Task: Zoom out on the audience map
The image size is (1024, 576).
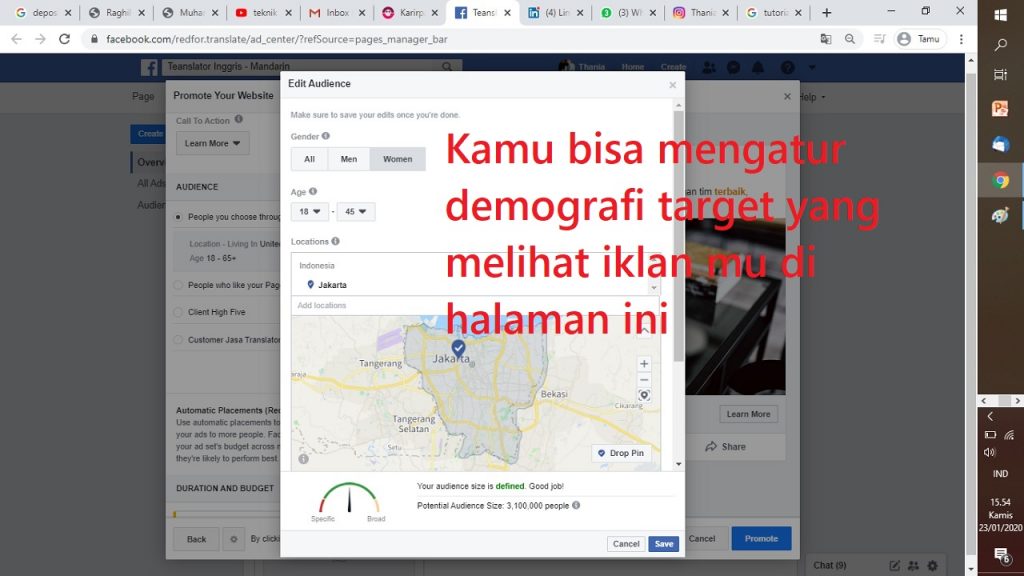Action: (644, 380)
